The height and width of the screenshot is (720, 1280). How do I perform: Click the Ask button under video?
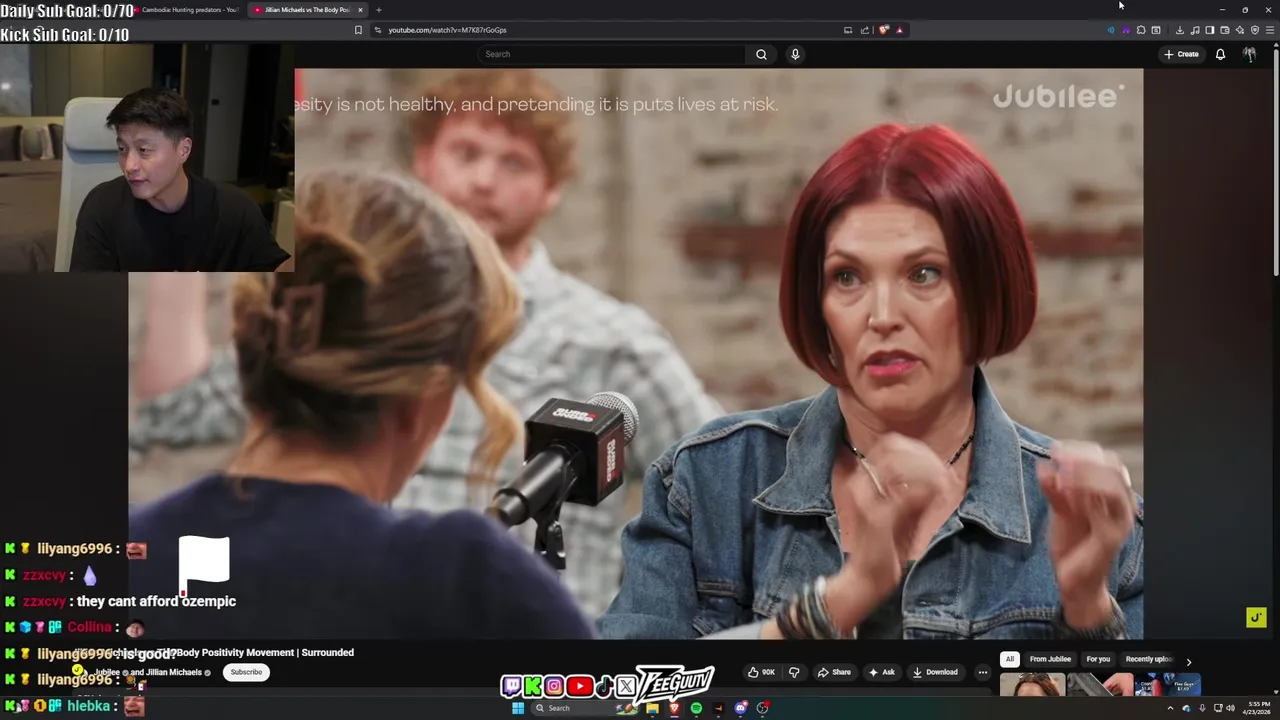pos(881,672)
